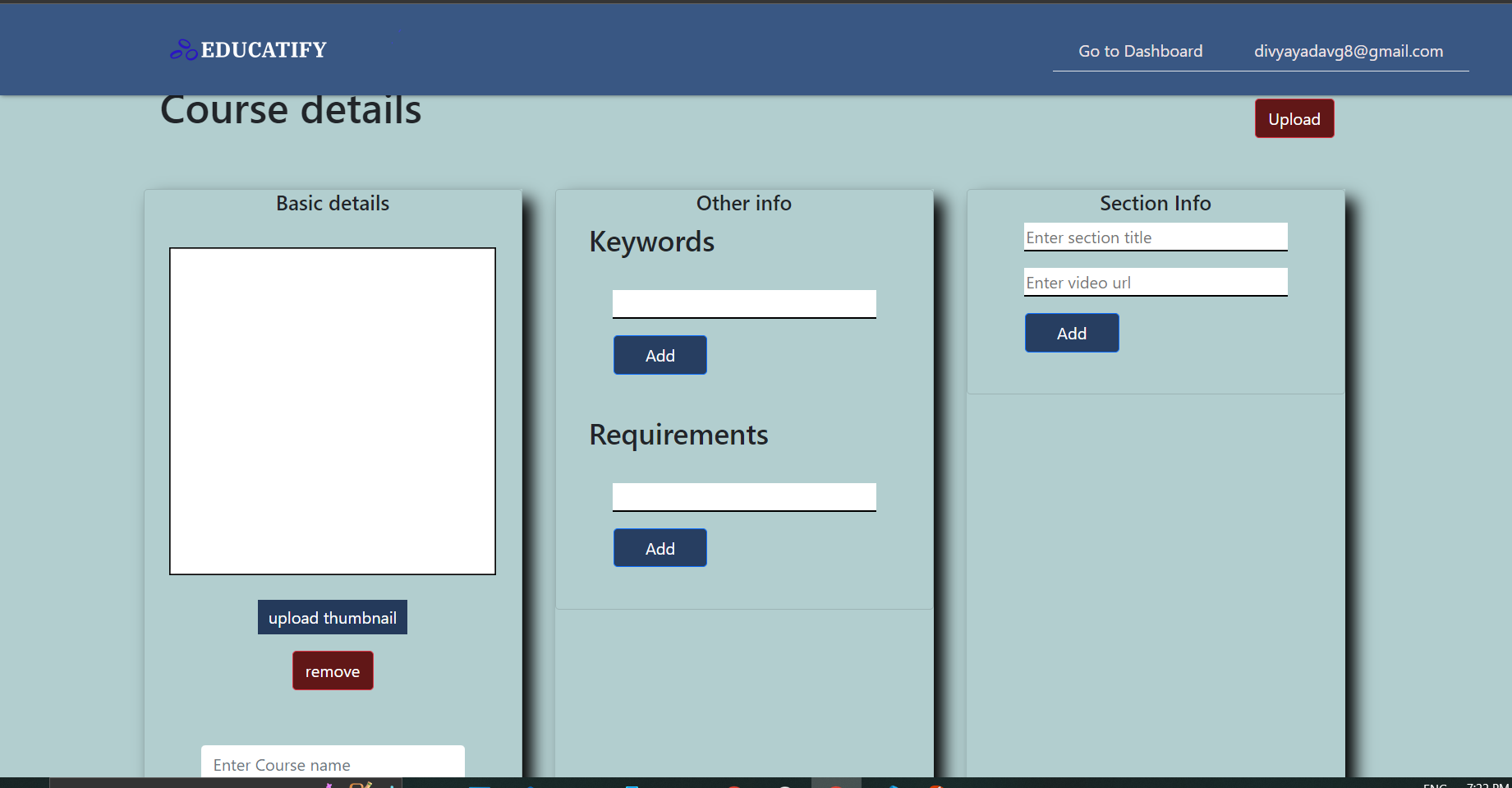
Task: Click the Upload button
Action: (x=1294, y=118)
